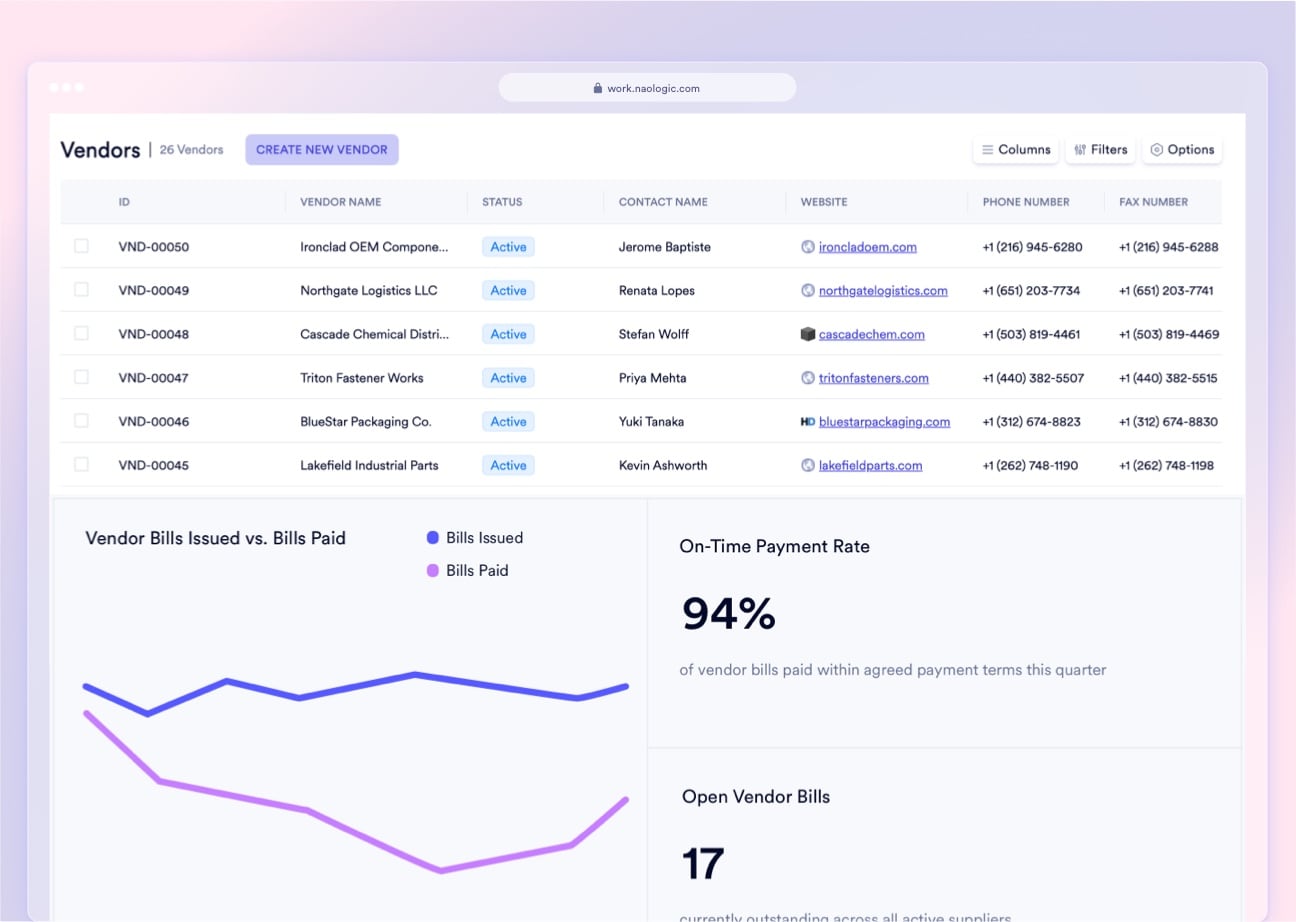Image resolution: width=1296 pixels, height=922 pixels.
Task: Tick the checkbox for BlueStar Packaging Co.
Action: pyautogui.click(x=81, y=421)
